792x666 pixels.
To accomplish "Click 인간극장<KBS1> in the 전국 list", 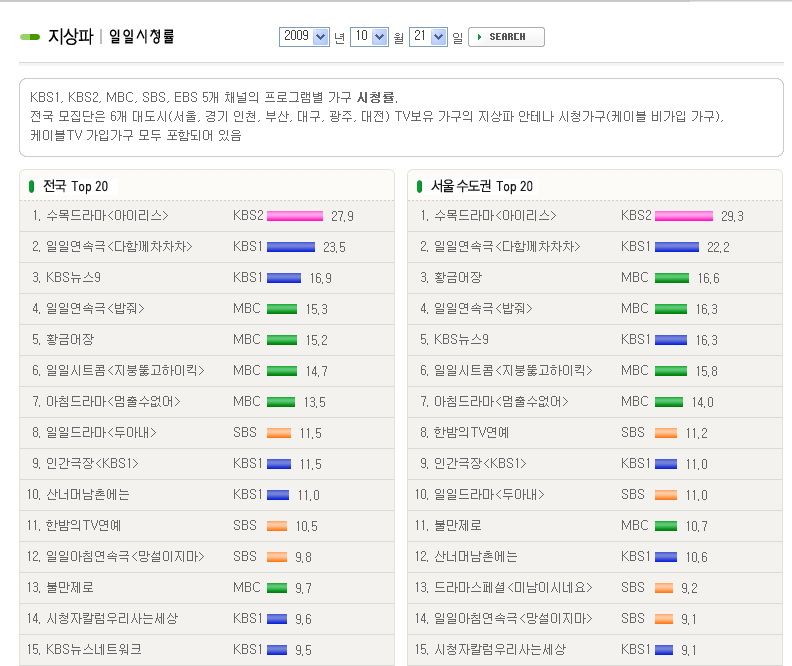I will pyautogui.click(x=92, y=463).
